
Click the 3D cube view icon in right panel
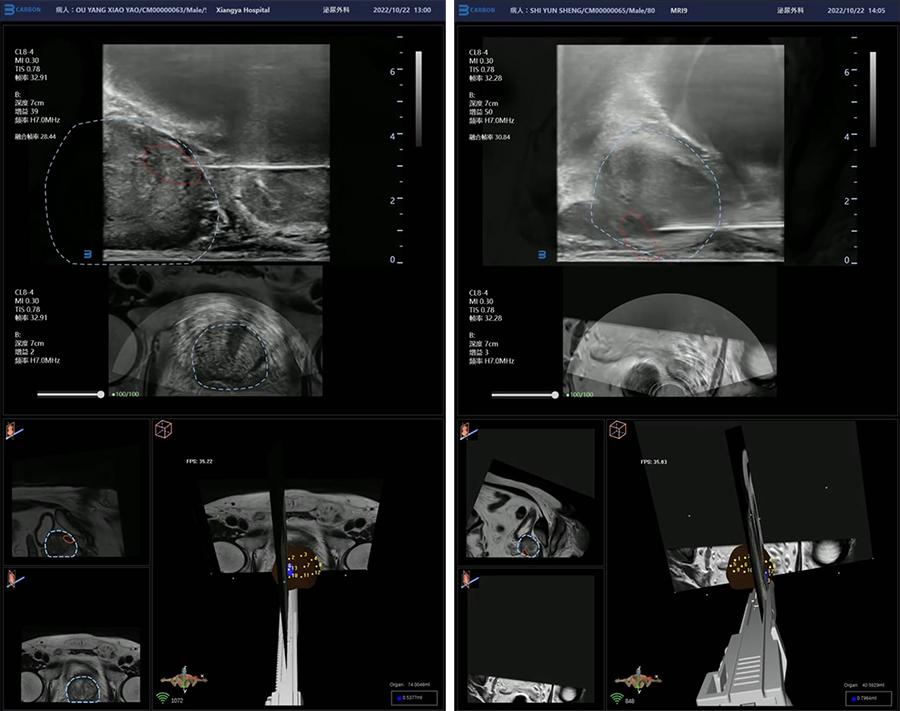(617, 429)
